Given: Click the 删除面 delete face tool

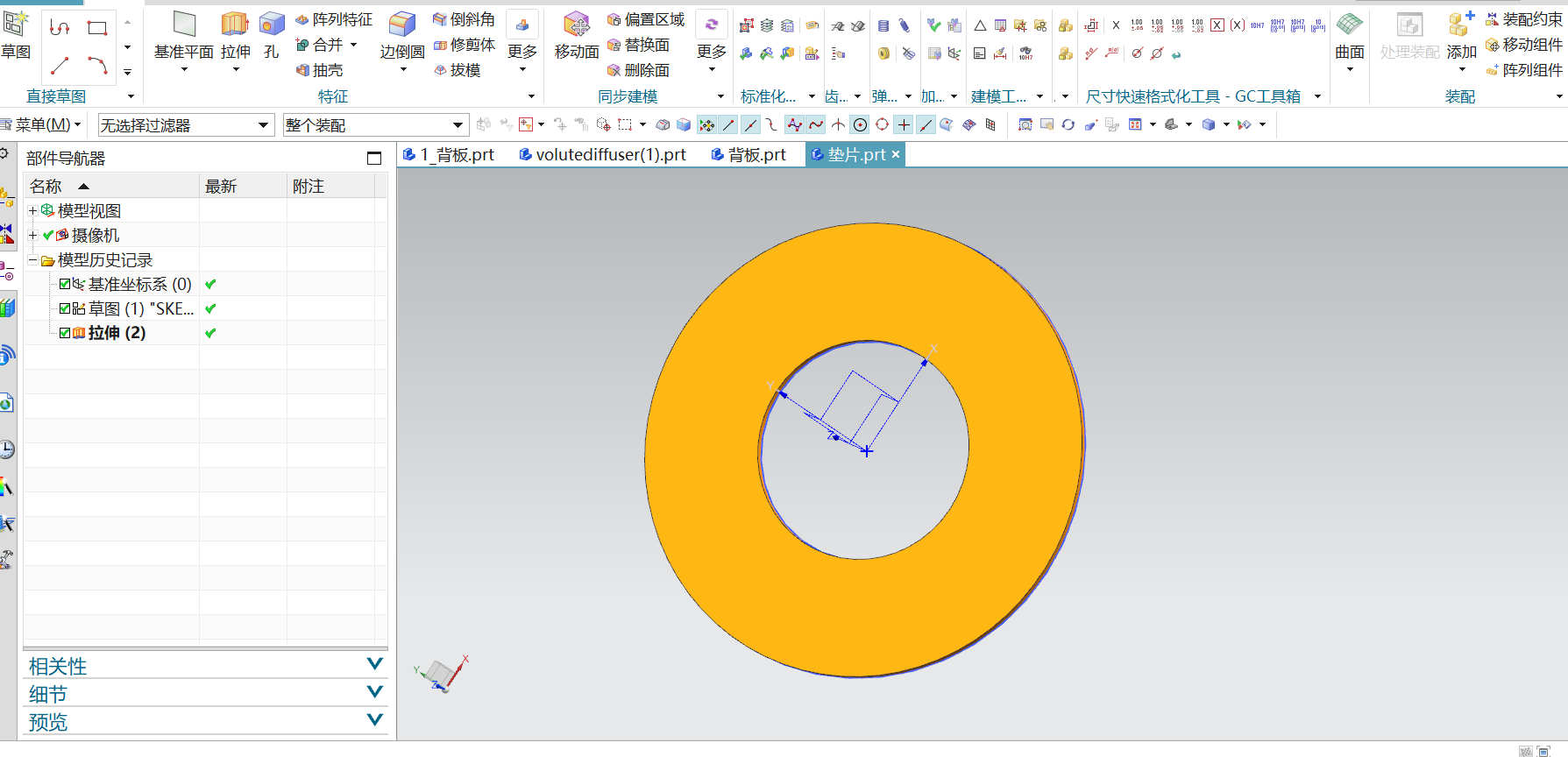Looking at the screenshot, I should (638, 70).
